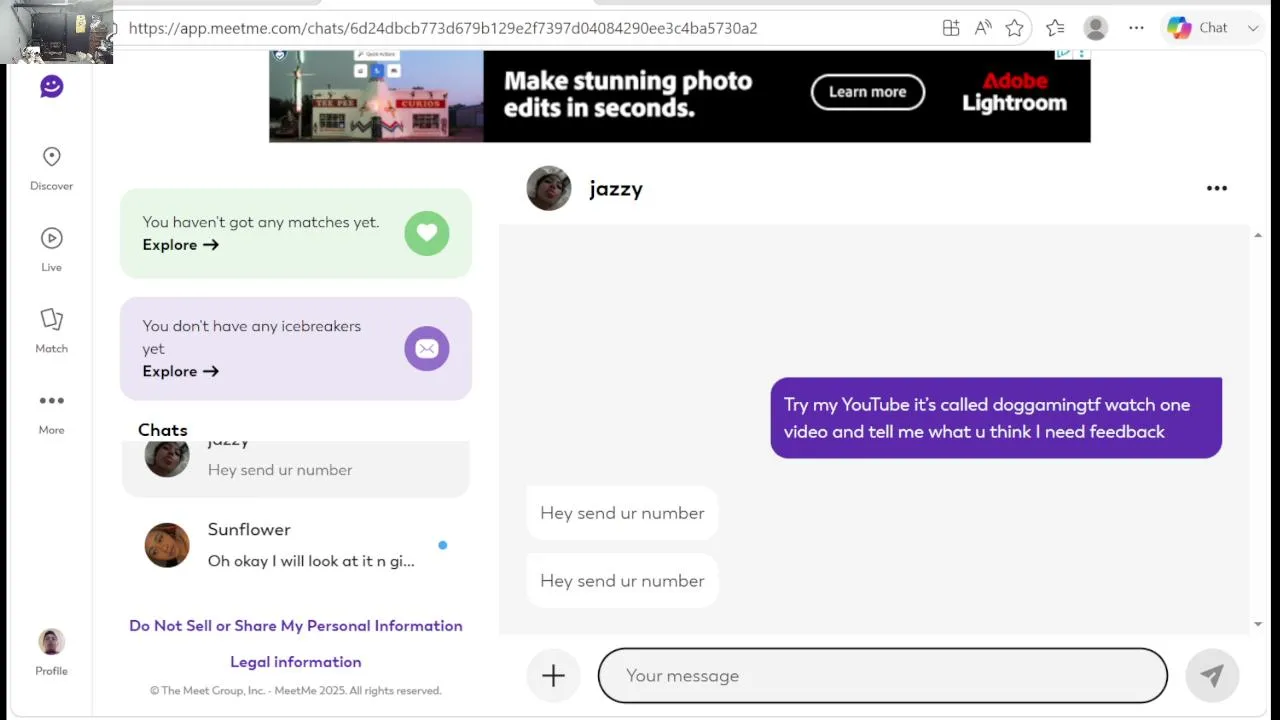
Task: Open the Match cards icon
Action: click(52, 319)
